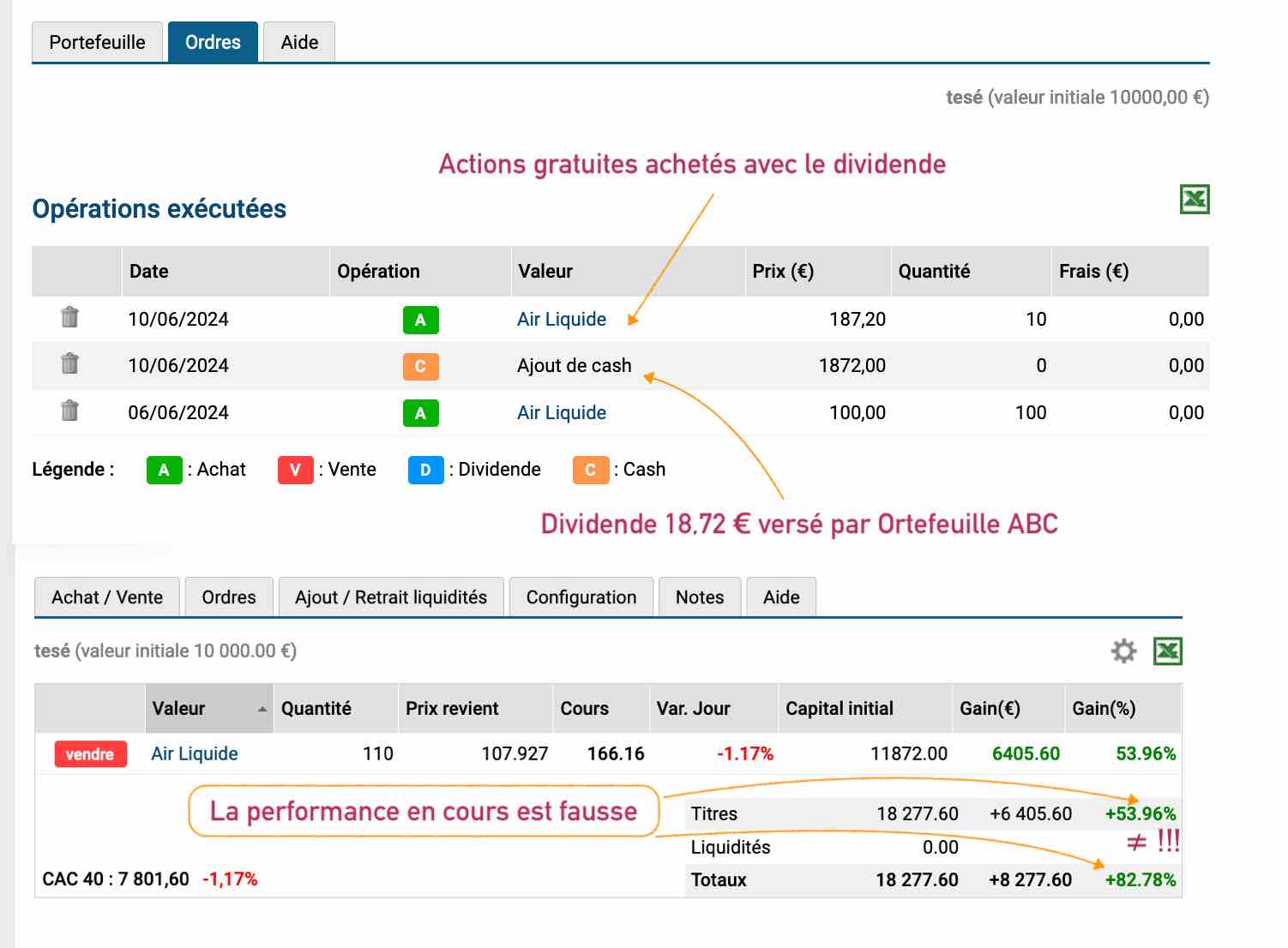Open Air Liquide link in portfolio table
1288x948 pixels.
tap(195, 753)
